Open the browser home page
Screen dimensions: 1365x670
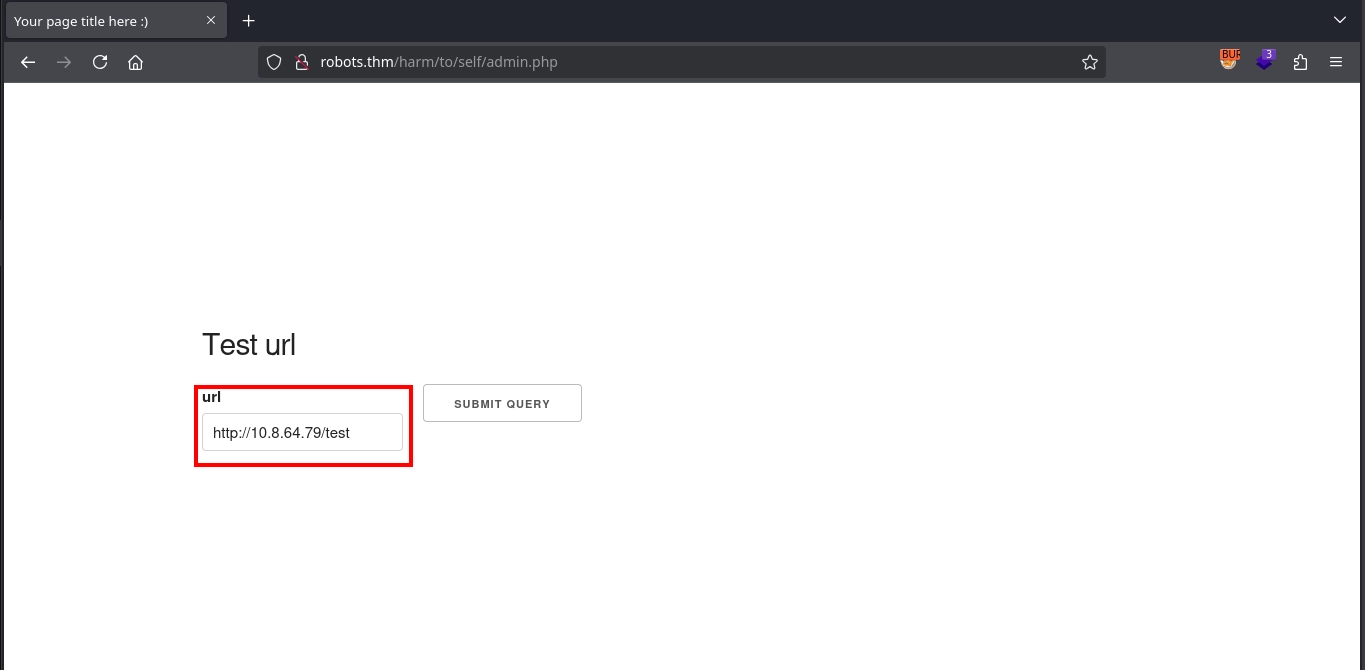[x=136, y=62]
